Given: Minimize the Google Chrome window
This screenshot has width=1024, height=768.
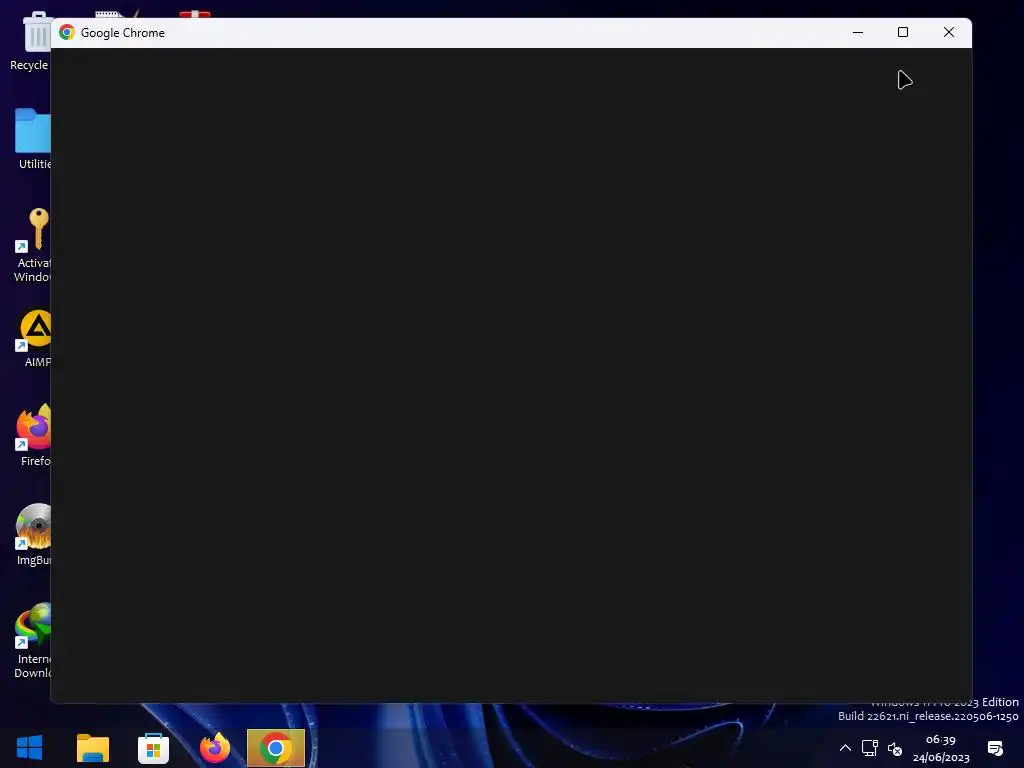Looking at the screenshot, I should point(858,32).
